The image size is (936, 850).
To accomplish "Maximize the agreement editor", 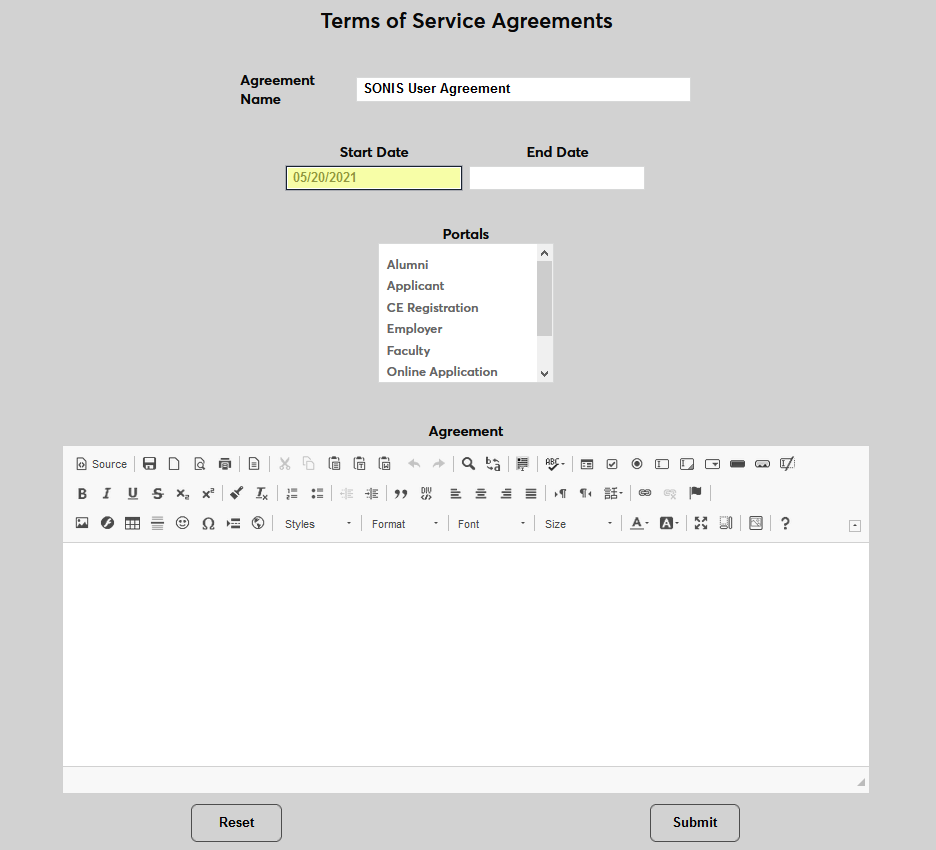I will coord(700,522).
